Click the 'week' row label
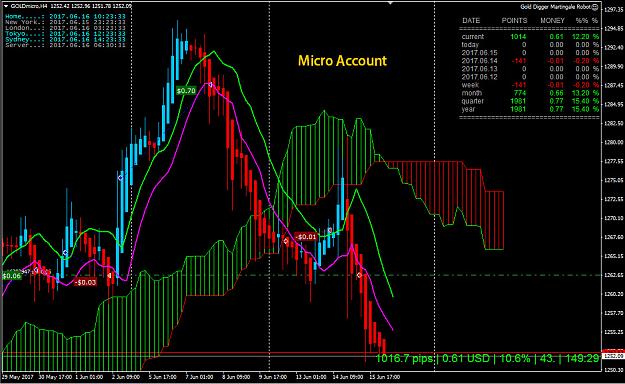The height and width of the screenshot is (384, 625). pyautogui.click(x=470, y=85)
